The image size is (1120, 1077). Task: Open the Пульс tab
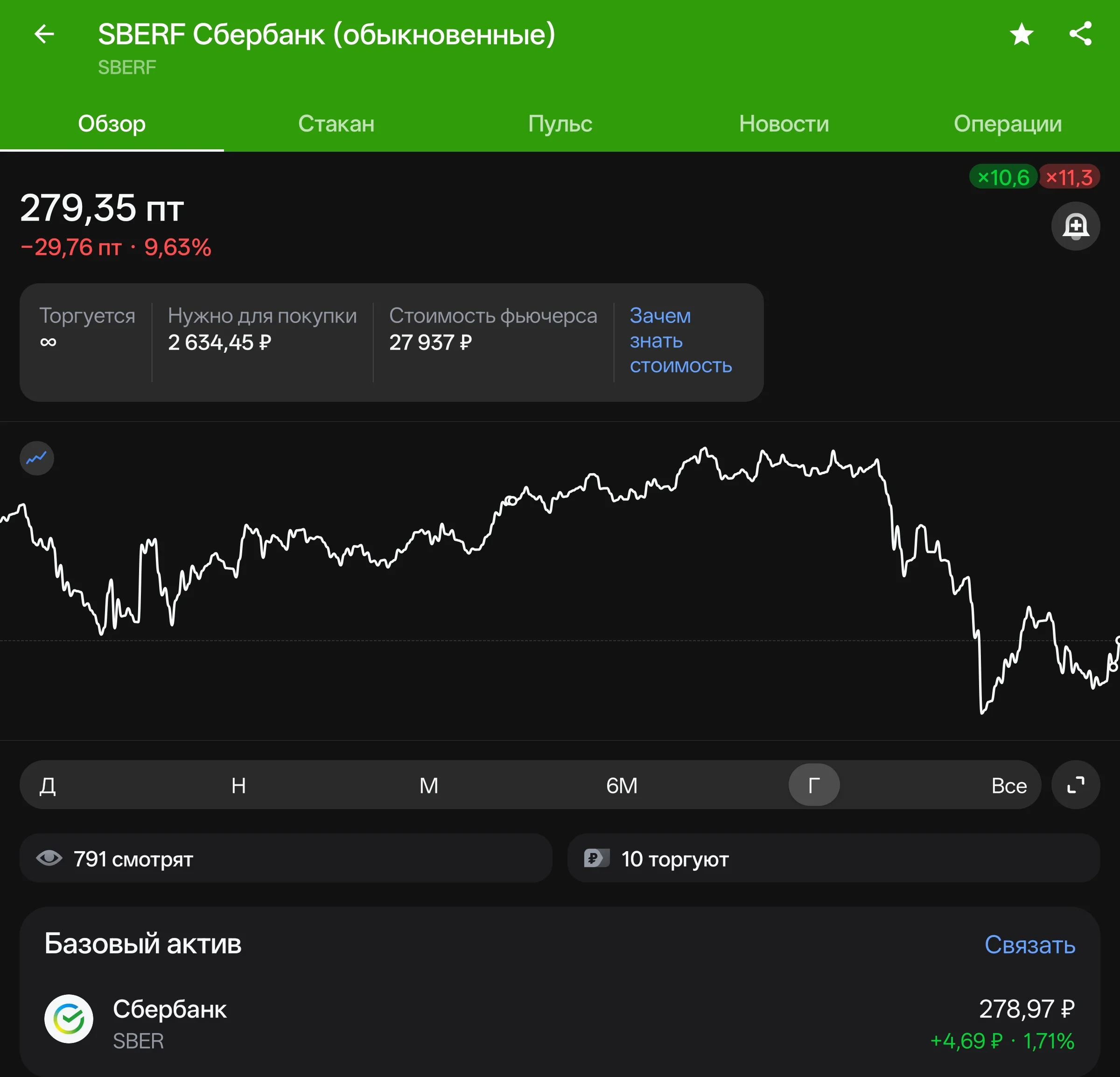[560, 123]
